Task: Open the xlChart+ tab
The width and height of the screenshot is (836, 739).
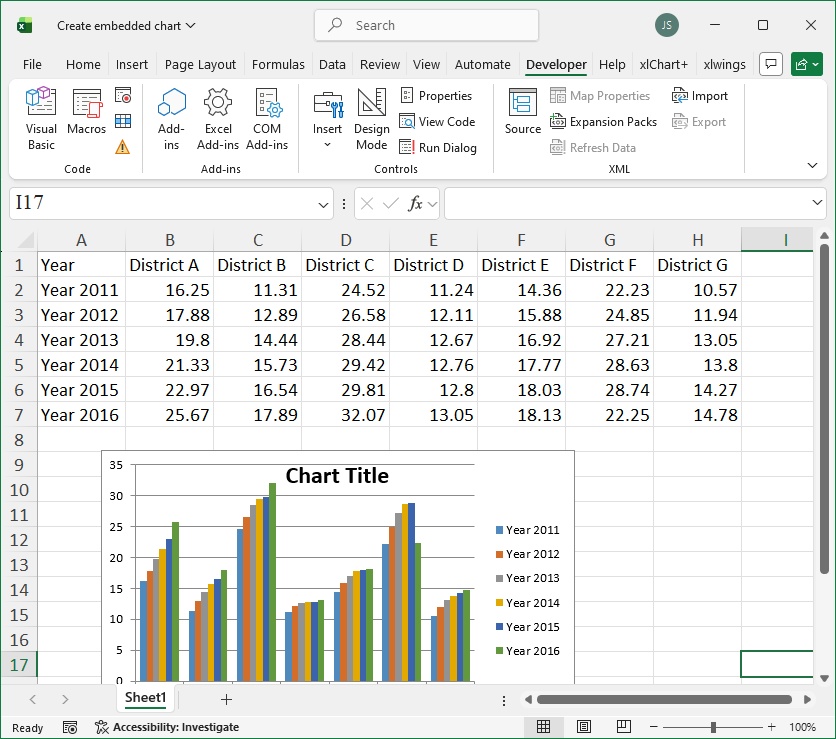Action: pyautogui.click(x=664, y=65)
